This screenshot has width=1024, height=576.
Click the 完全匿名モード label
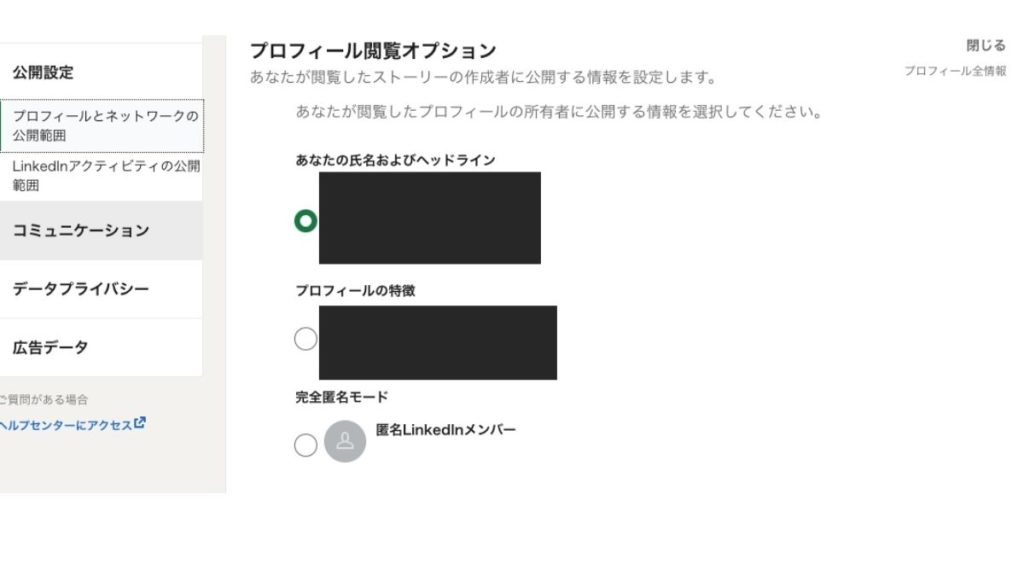click(342, 397)
